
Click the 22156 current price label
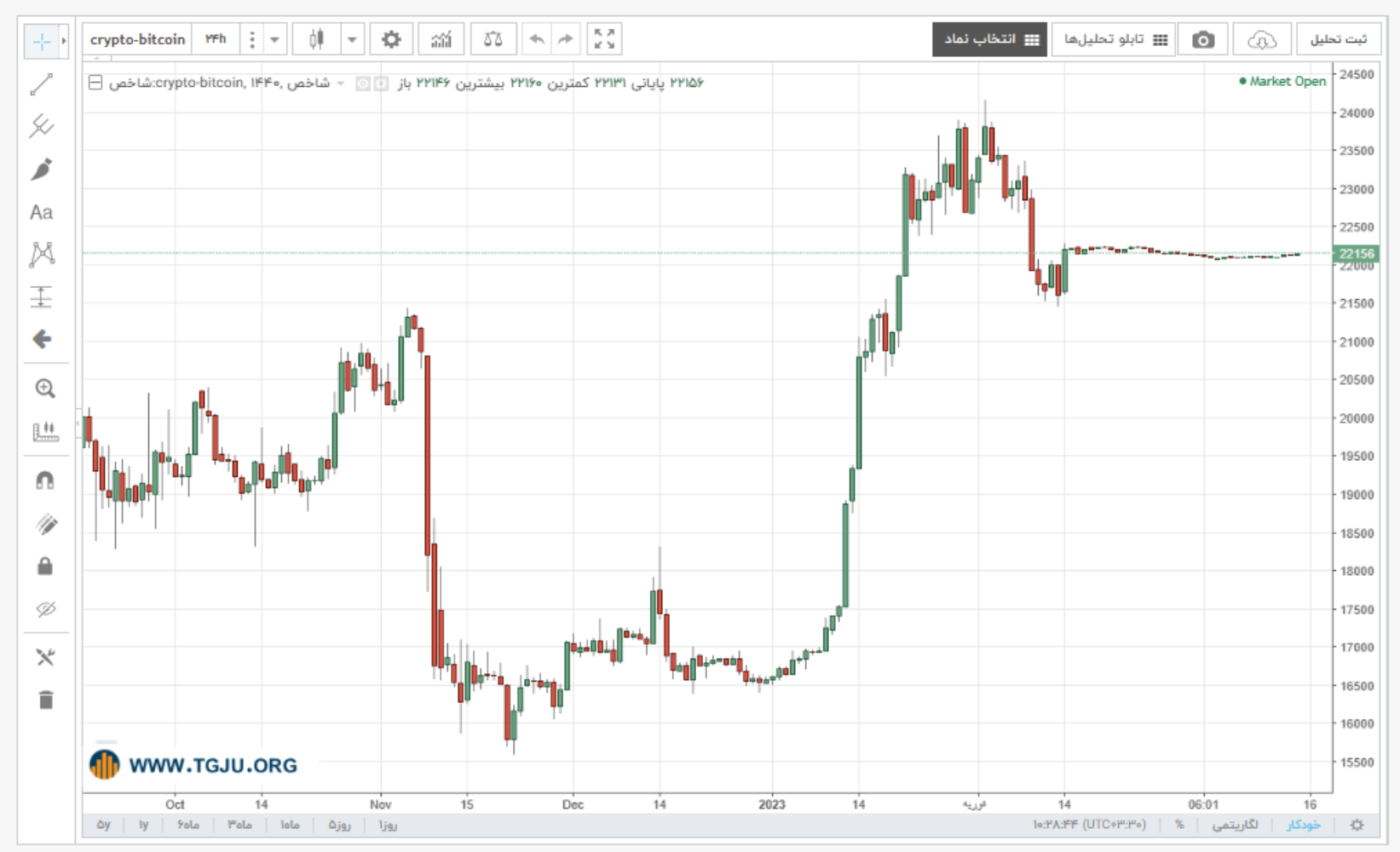[1356, 253]
